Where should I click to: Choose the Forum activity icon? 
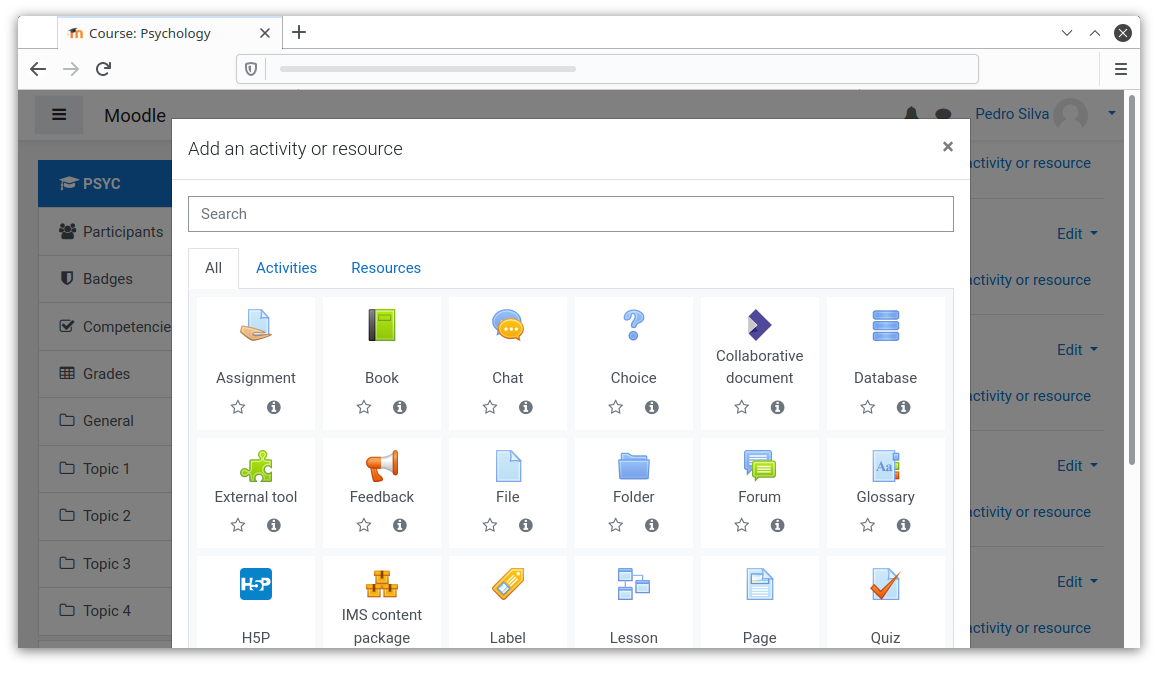coord(760,466)
